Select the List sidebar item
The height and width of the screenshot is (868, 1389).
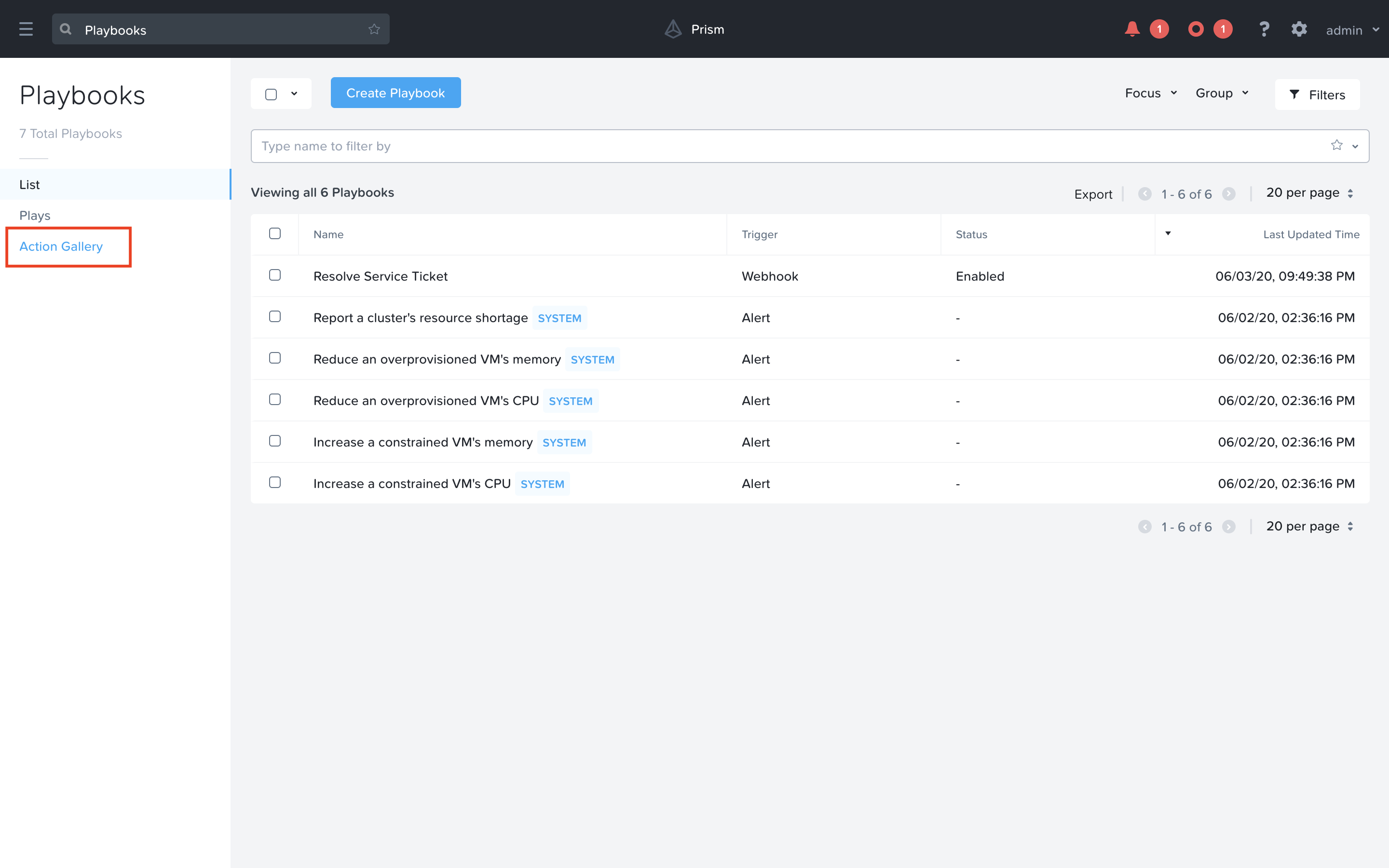pos(115,184)
